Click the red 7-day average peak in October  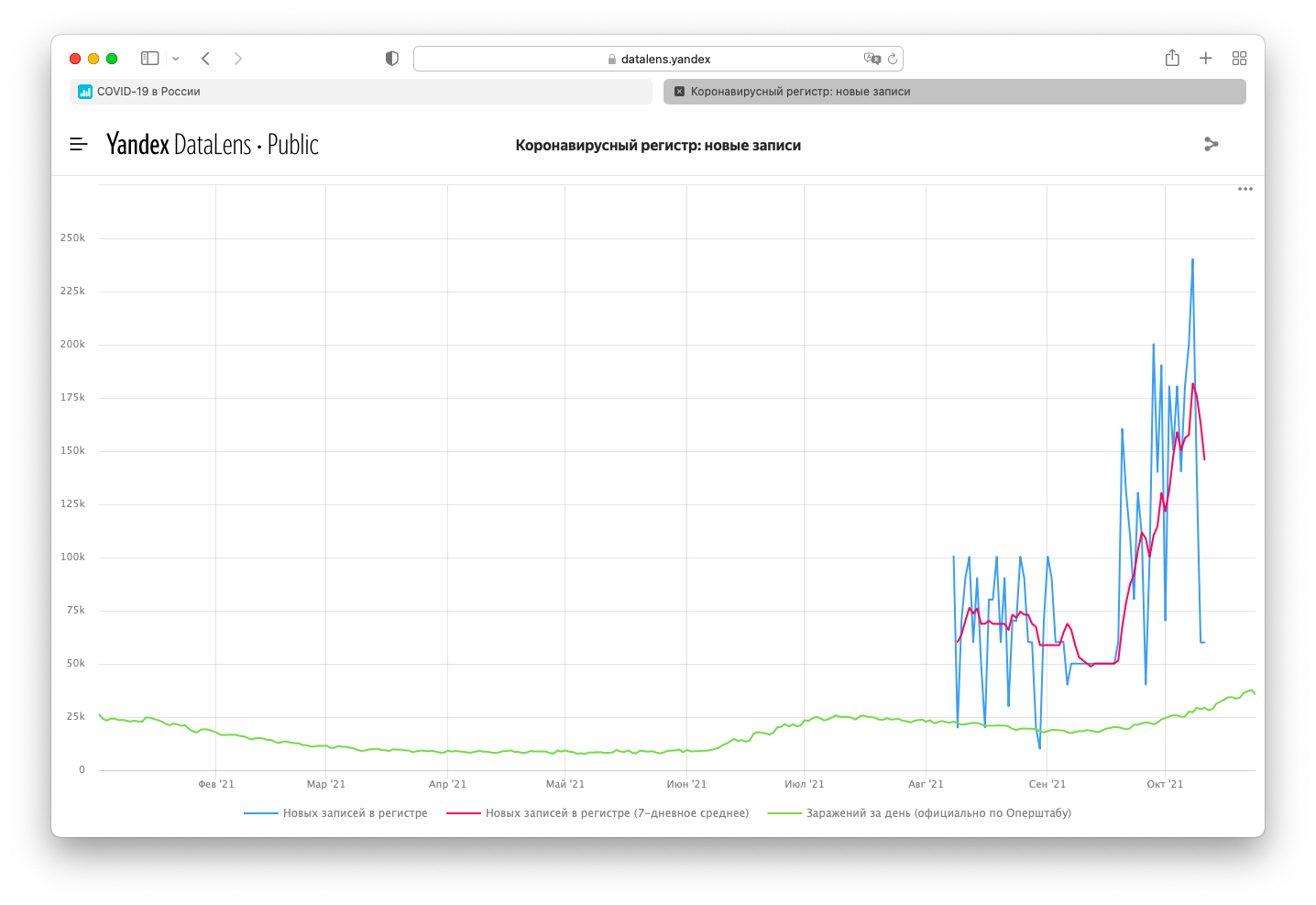(1192, 384)
